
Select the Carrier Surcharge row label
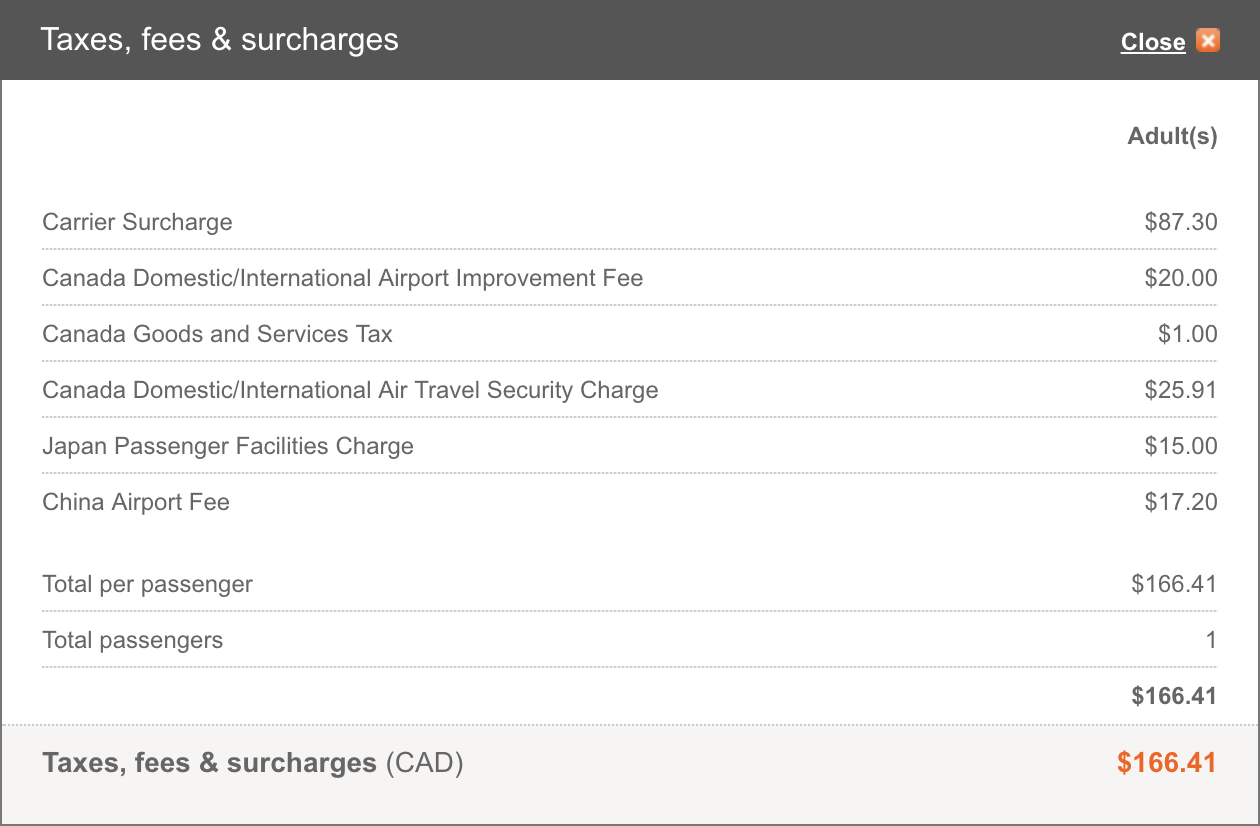(137, 222)
